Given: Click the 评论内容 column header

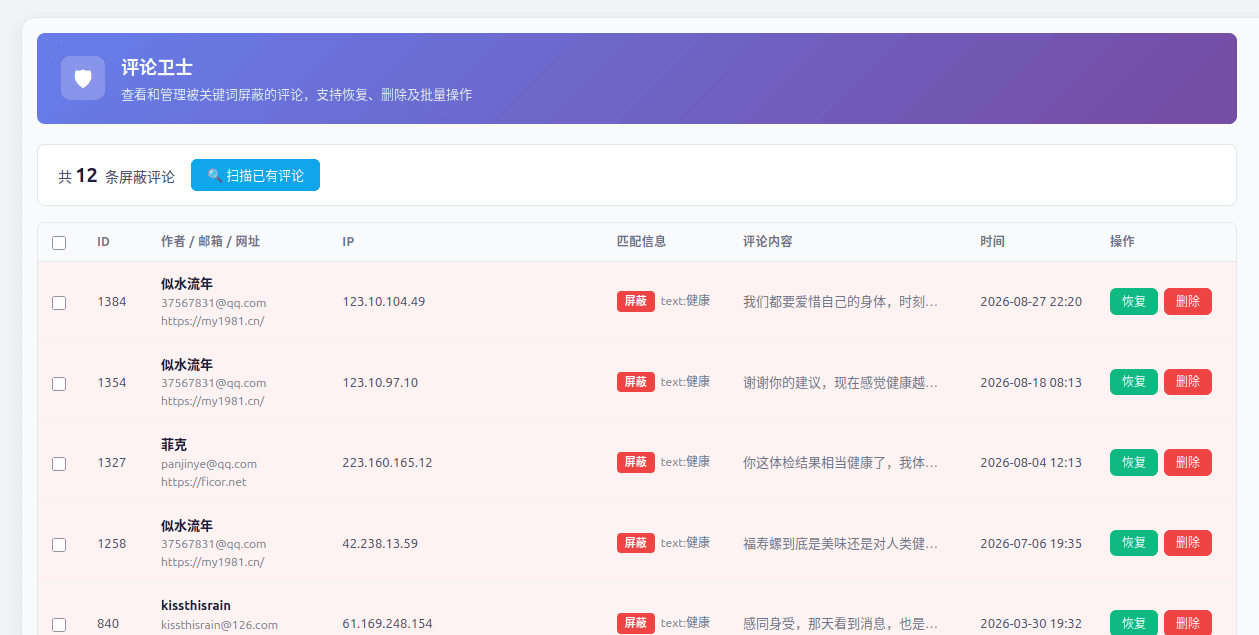Looking at the screenshot, I should coord(768,242).
